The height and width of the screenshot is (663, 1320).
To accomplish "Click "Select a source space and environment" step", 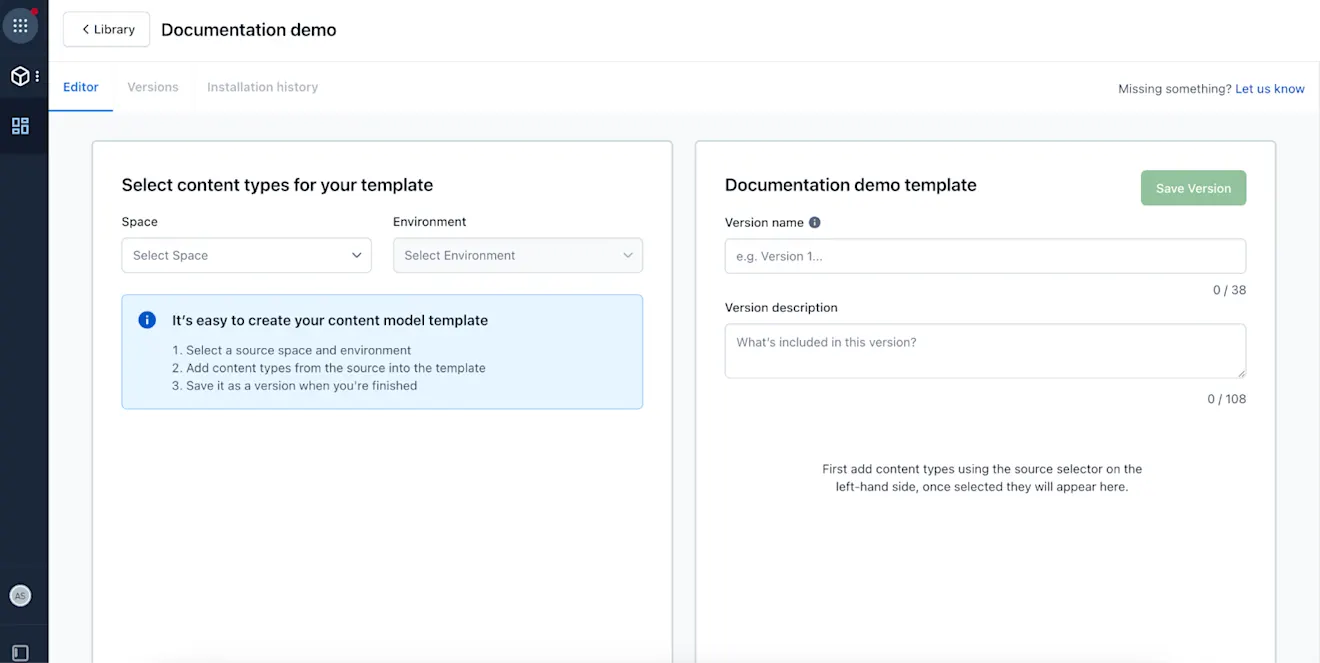I will pyautogui.click(x=298, y=350).
